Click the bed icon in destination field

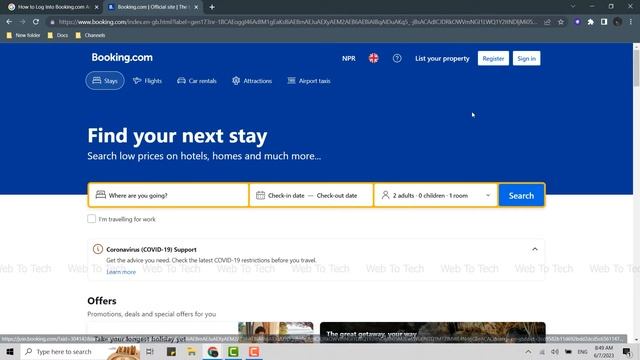(100, 195)
